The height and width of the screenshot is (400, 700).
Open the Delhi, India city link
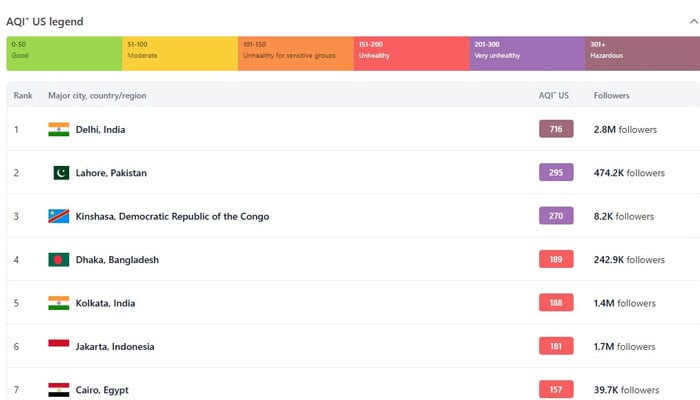(x=100, y=130)
